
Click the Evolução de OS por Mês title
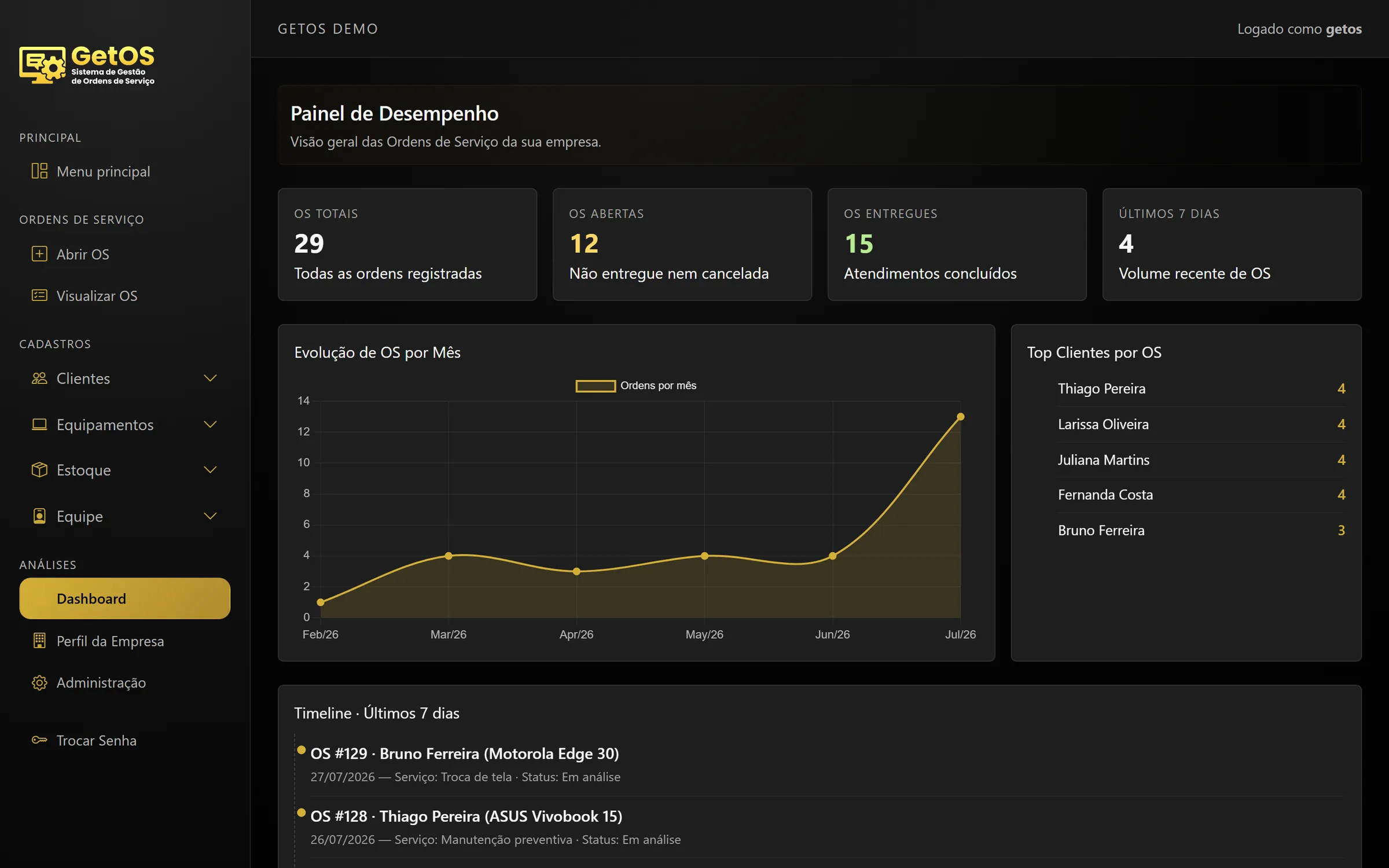(377, 352)
